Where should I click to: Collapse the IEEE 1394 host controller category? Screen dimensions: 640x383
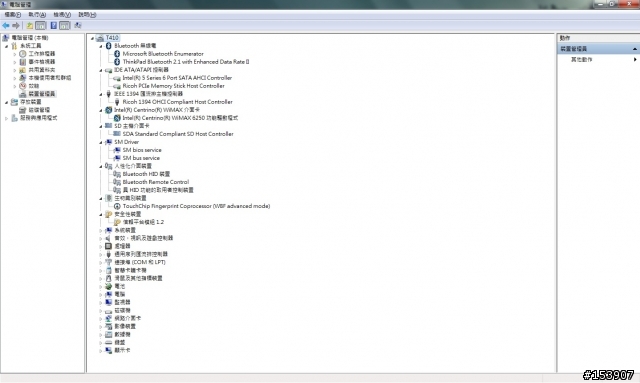[101, 94]
